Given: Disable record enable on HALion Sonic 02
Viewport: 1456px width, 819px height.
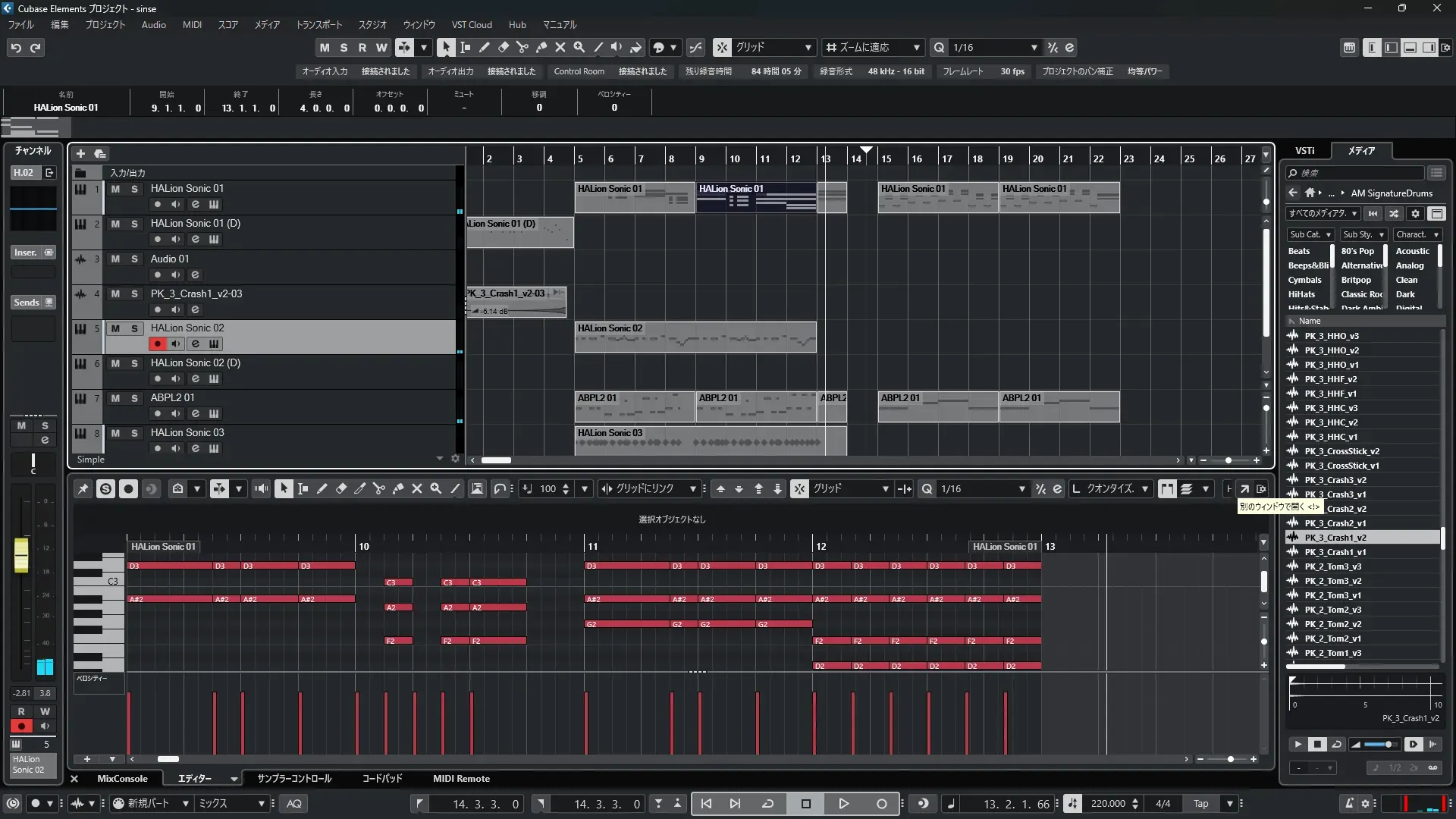Looking at the screenshot, I should (x=157, y=344).
